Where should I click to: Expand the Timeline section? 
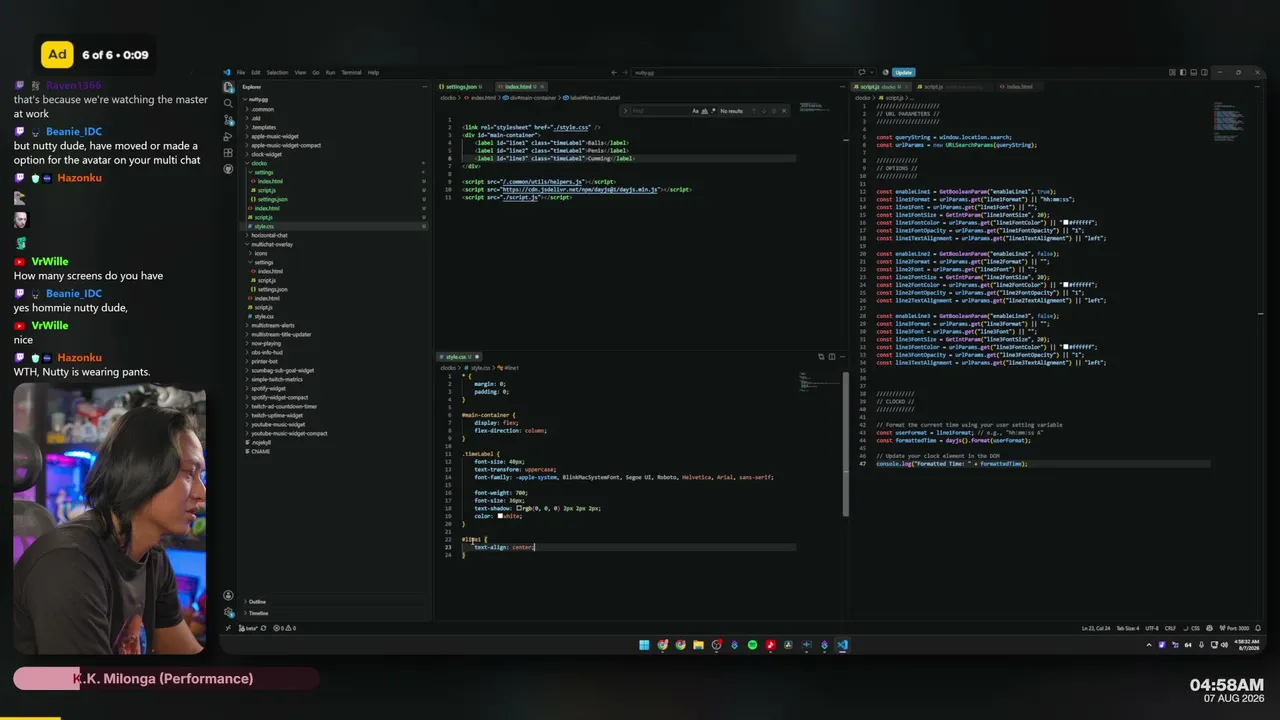(258, 613)
